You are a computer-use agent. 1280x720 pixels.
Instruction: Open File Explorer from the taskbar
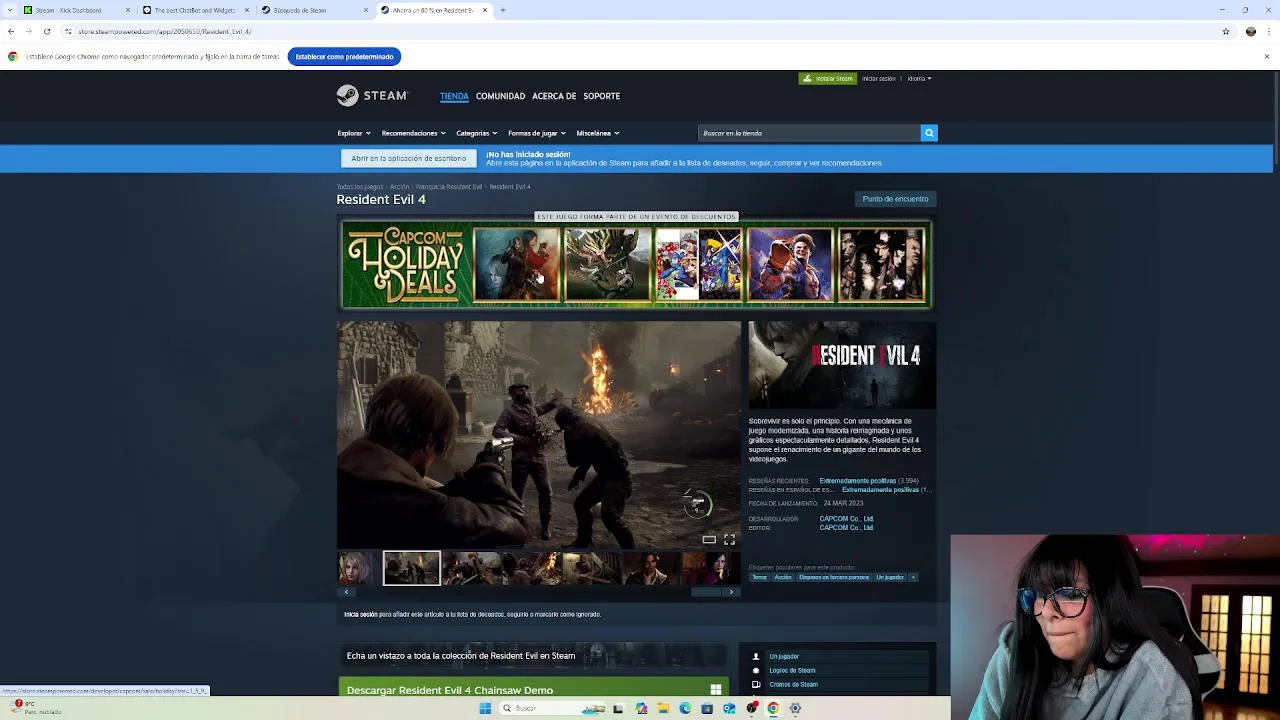[663, 708]
